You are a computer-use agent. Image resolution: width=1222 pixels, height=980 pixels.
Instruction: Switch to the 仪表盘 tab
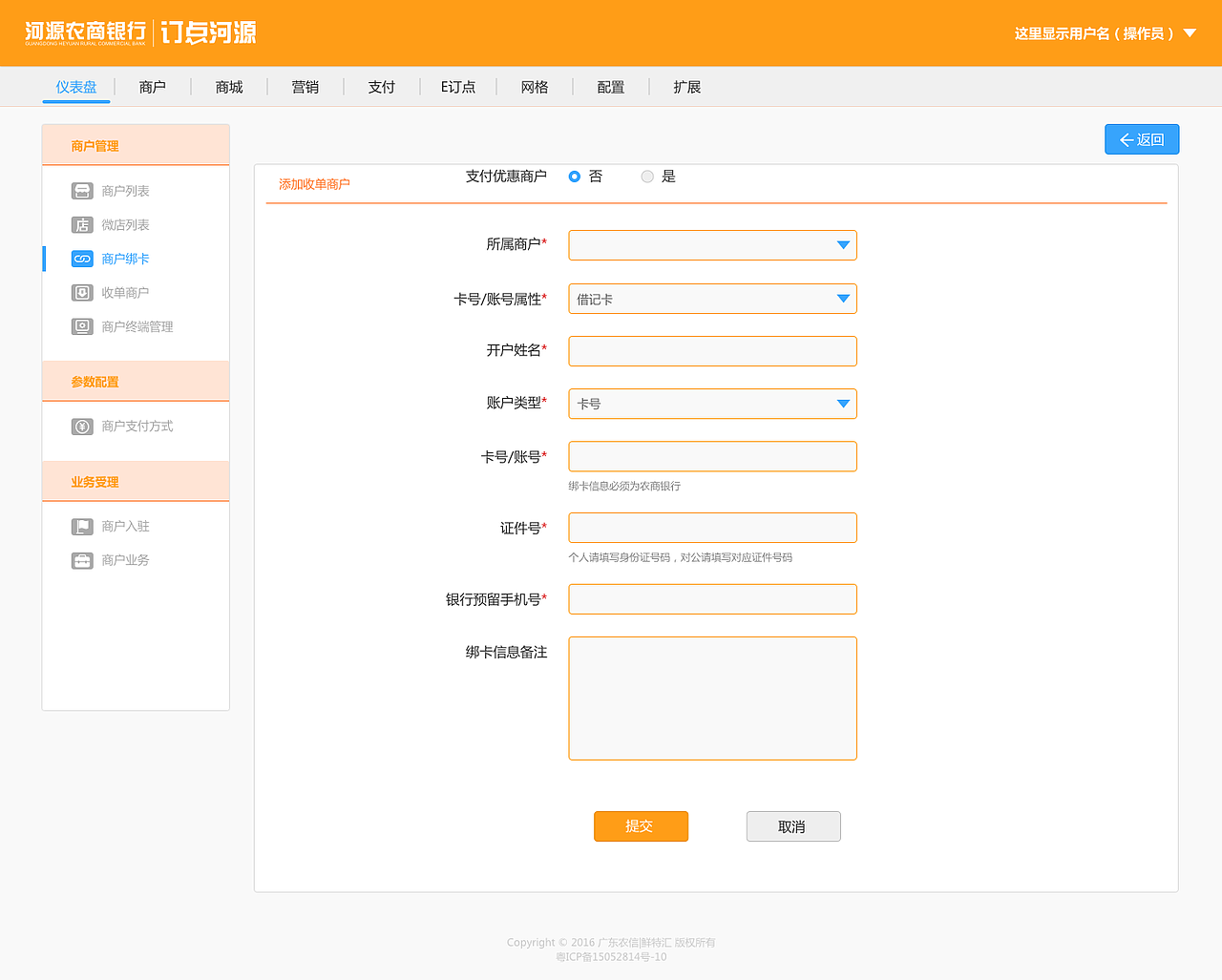[x=76, y=87]
